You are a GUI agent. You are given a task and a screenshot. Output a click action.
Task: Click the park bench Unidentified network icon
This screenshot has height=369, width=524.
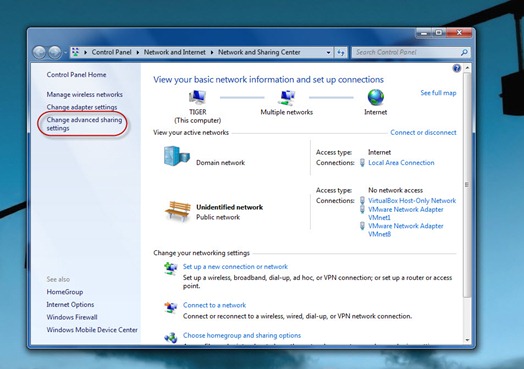[177, 211]
